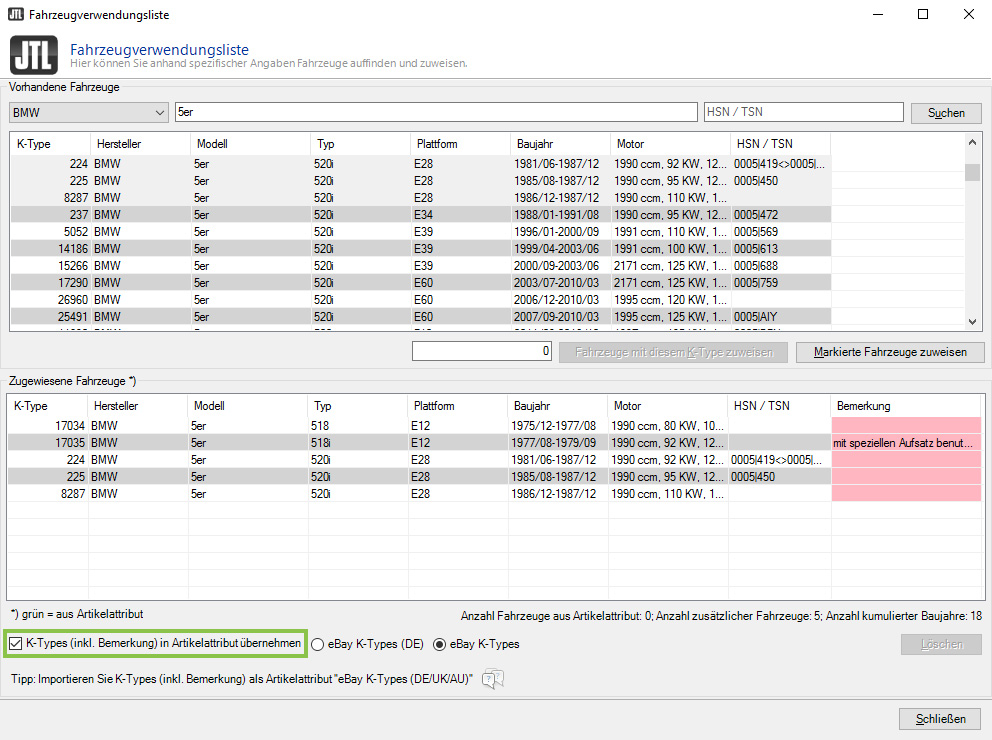Viewport: 992px width, 740px height.
Task: Open the BMW manufacturer dropdown
Action: tap(88, 113)
